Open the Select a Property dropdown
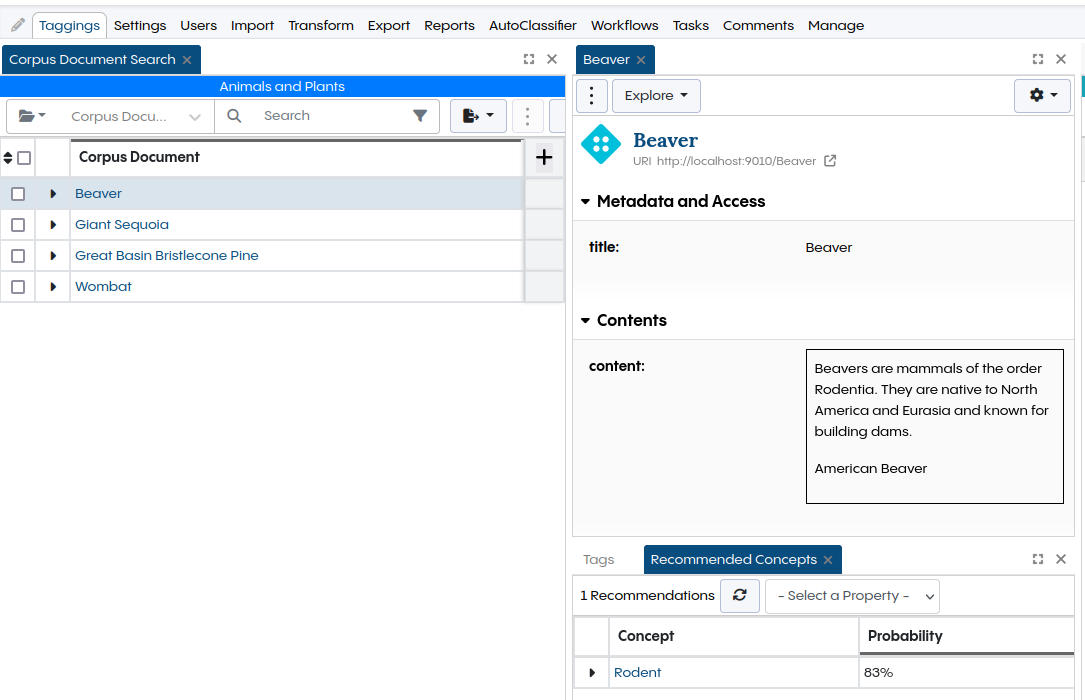The image size is (1085, 700). 852,596
